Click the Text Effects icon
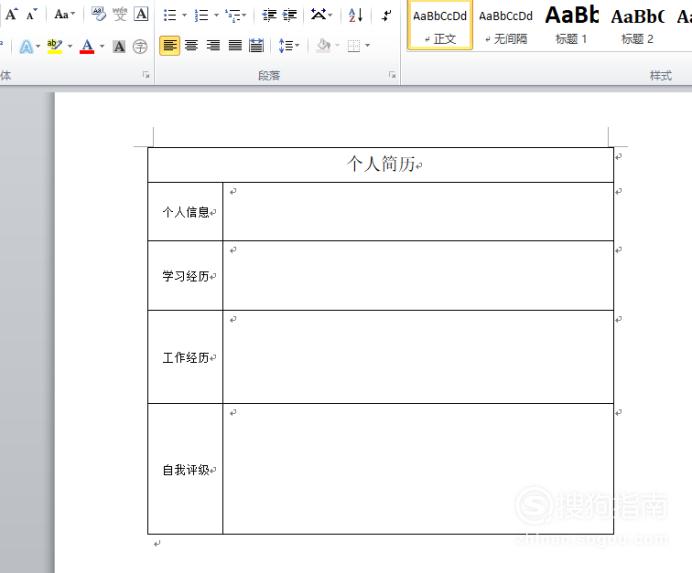This screenshot has width=692, height=573. tap(26, 46)
